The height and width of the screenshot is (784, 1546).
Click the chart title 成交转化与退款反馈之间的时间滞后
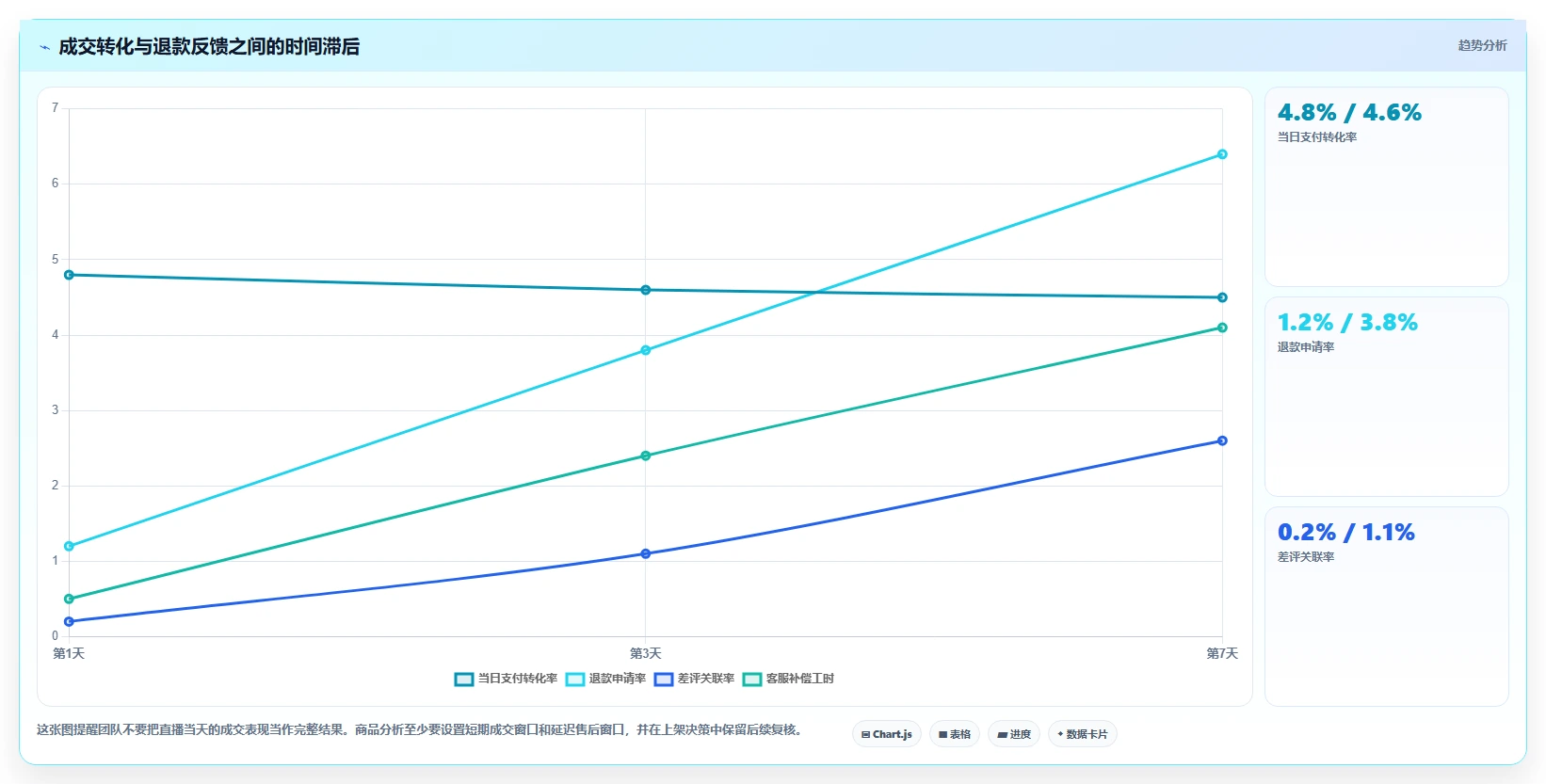209,47
